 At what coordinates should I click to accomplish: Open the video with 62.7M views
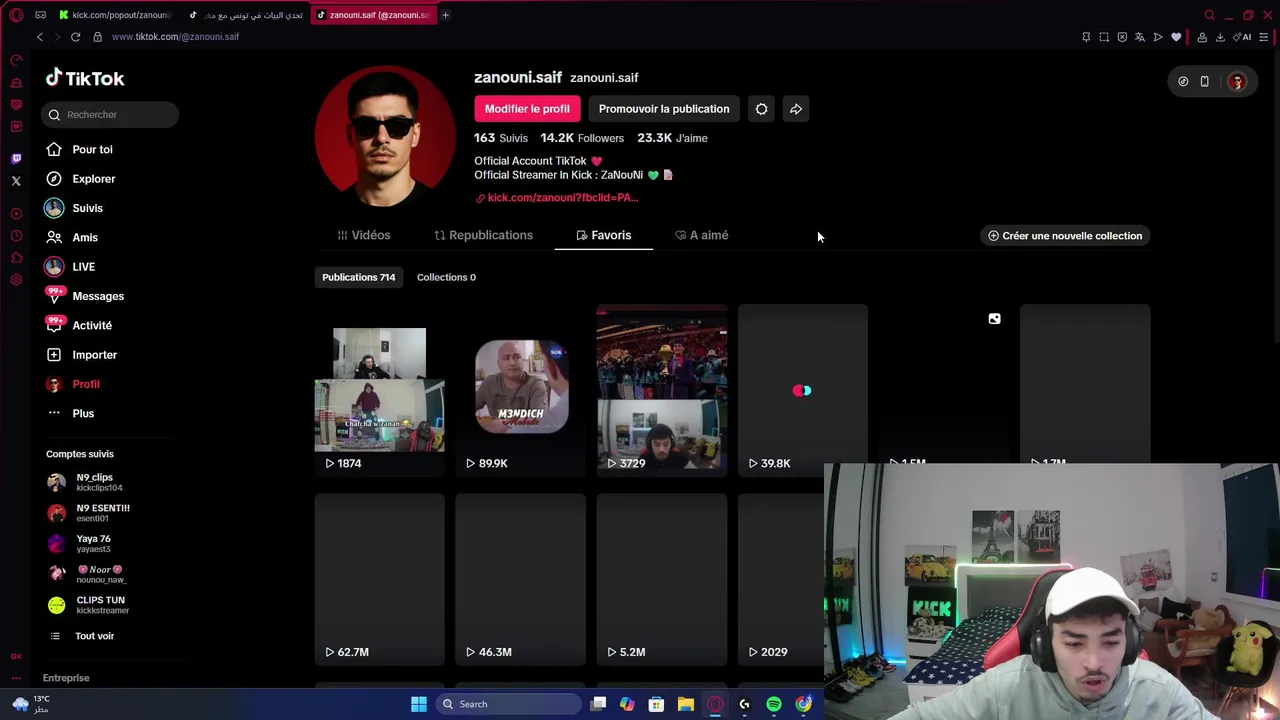(x=379, y=579)
